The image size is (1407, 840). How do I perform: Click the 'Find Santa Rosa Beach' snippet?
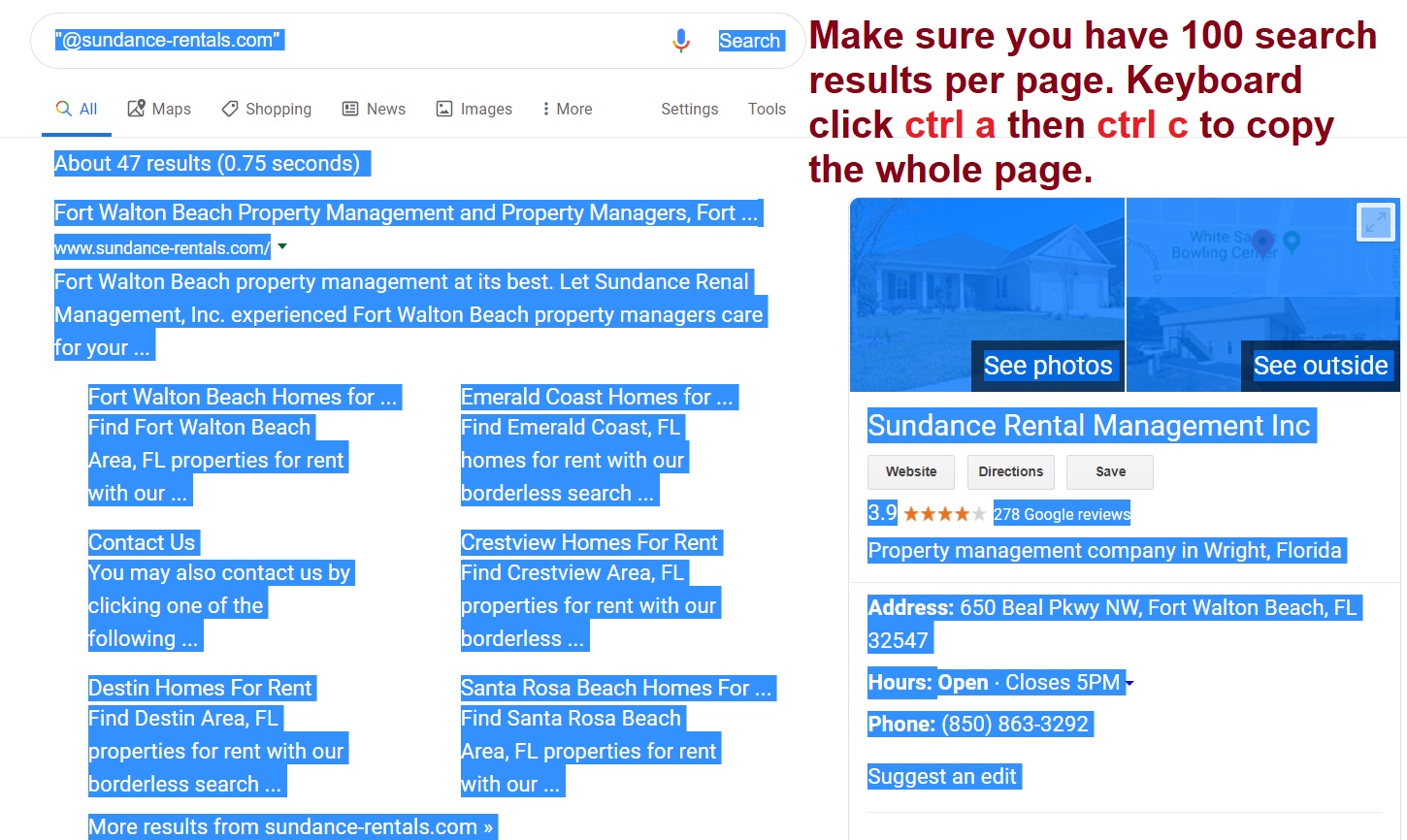[588, 751]
